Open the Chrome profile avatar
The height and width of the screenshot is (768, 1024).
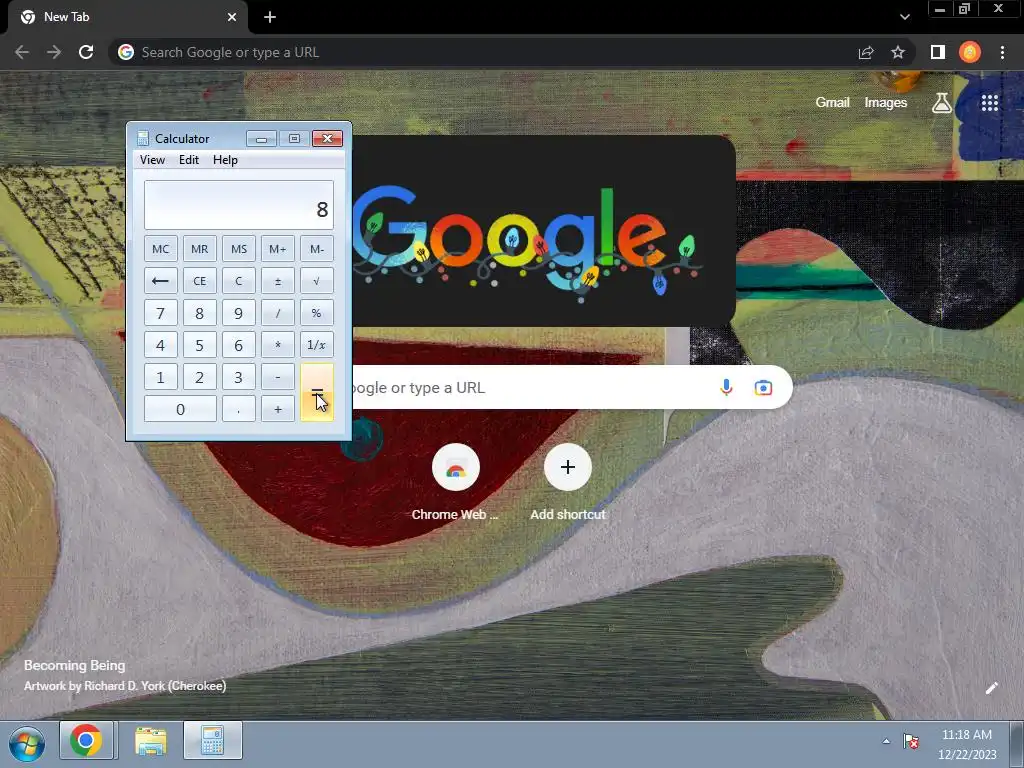tap(970, 52)
